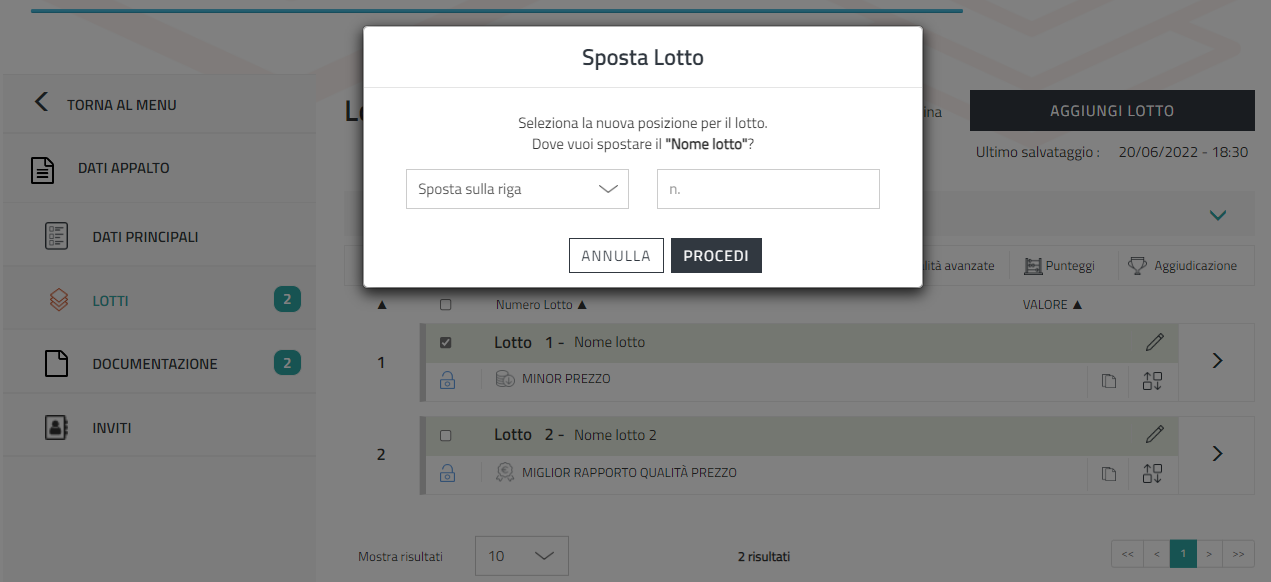Open the Lotti section in sidebar
This screenshot has height=582, width=1271.
tap(110, 301)
